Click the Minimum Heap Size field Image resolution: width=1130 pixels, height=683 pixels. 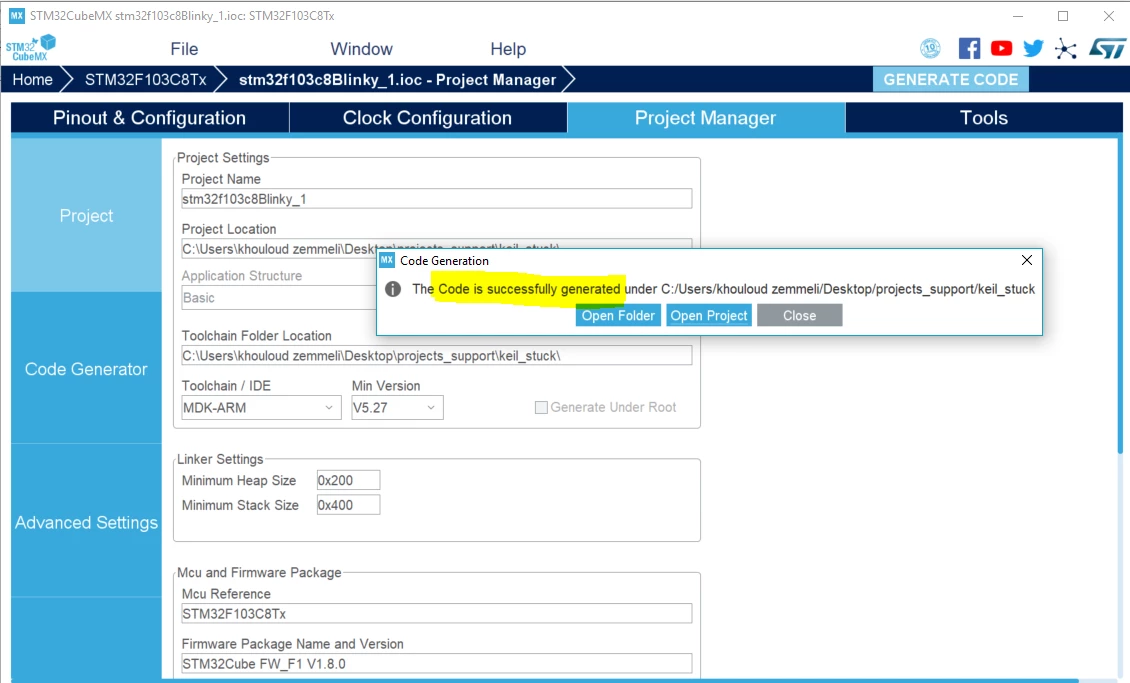coord(348,481)
